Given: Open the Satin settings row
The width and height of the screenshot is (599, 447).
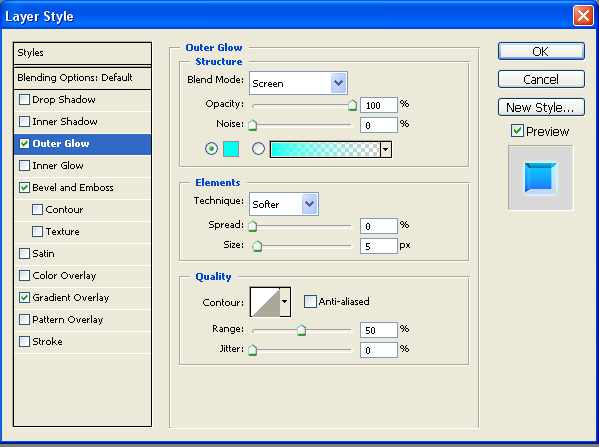Looking at the screenshot, I should click(83, 254).
